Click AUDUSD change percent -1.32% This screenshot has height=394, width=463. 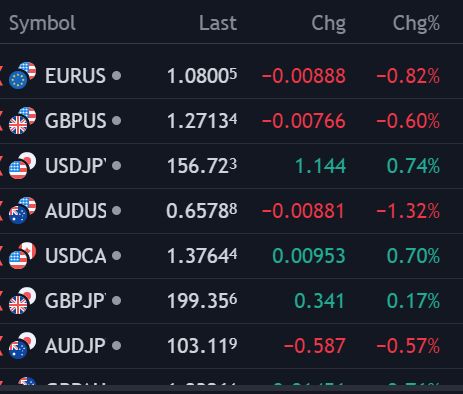tap(408, 211)
